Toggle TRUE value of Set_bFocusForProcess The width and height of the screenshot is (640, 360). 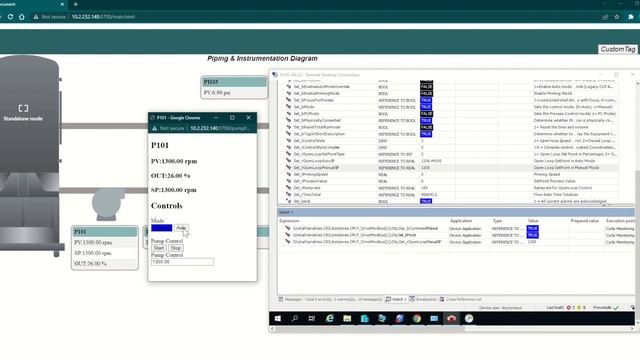[426, 100]
